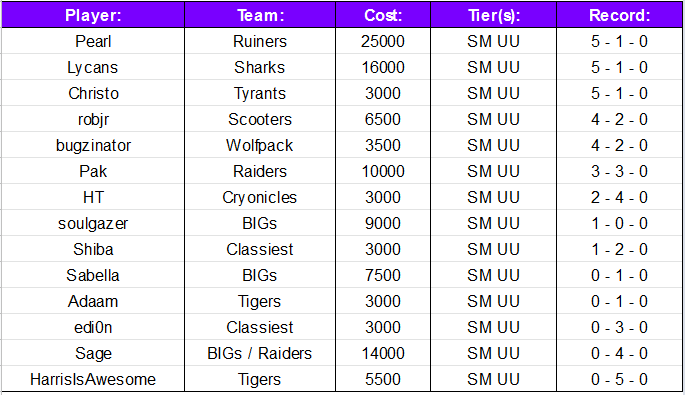
Task: Select the cell containing Pearl
Action: pos(93,41)
